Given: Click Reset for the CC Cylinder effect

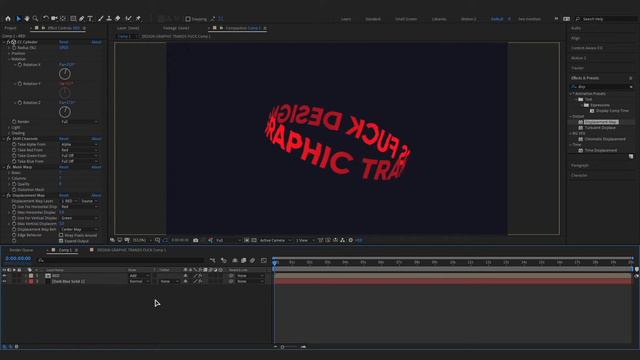Looking at the screenshot, I should click(x=64, y=42).
